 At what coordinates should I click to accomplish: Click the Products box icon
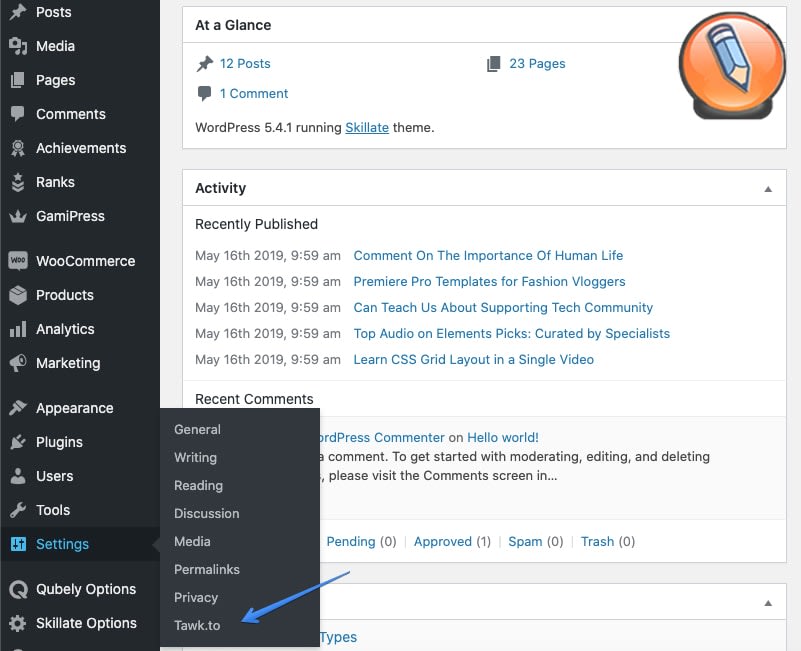(18, 295)
